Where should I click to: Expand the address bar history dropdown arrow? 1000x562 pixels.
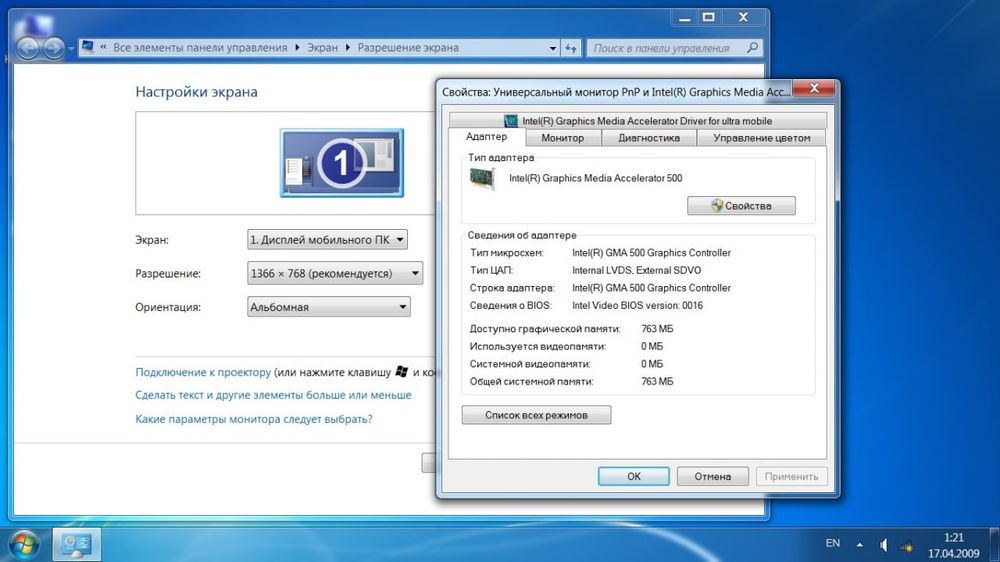(x=552, y=48)
